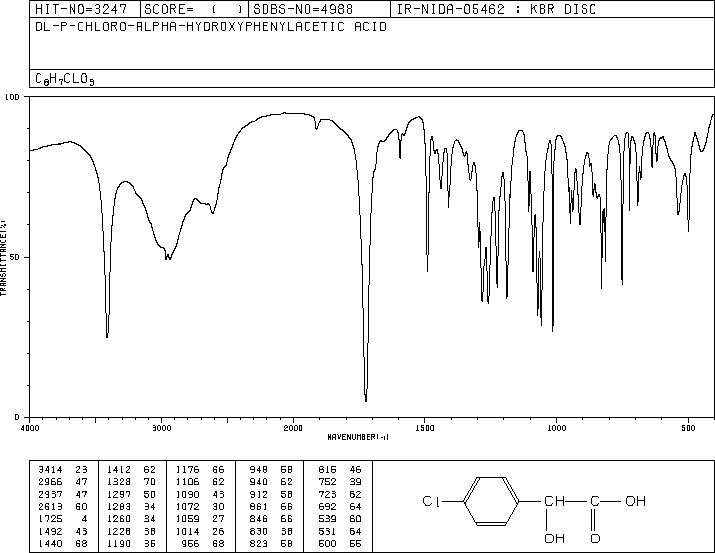Click the benzene ring in the structure drawing
Screen dimensions: 715x553
coord(491,501)
